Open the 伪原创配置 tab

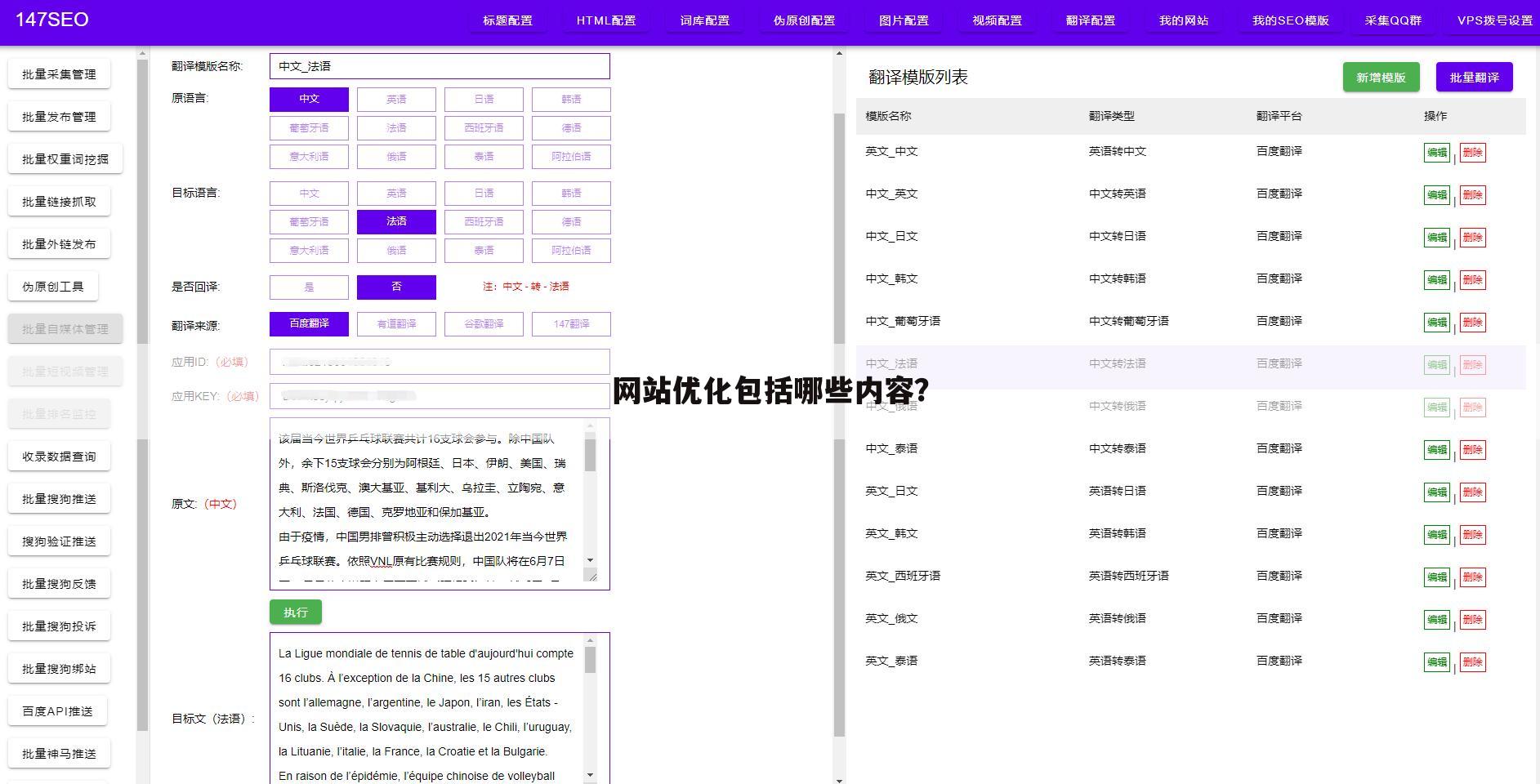point(804,20)
